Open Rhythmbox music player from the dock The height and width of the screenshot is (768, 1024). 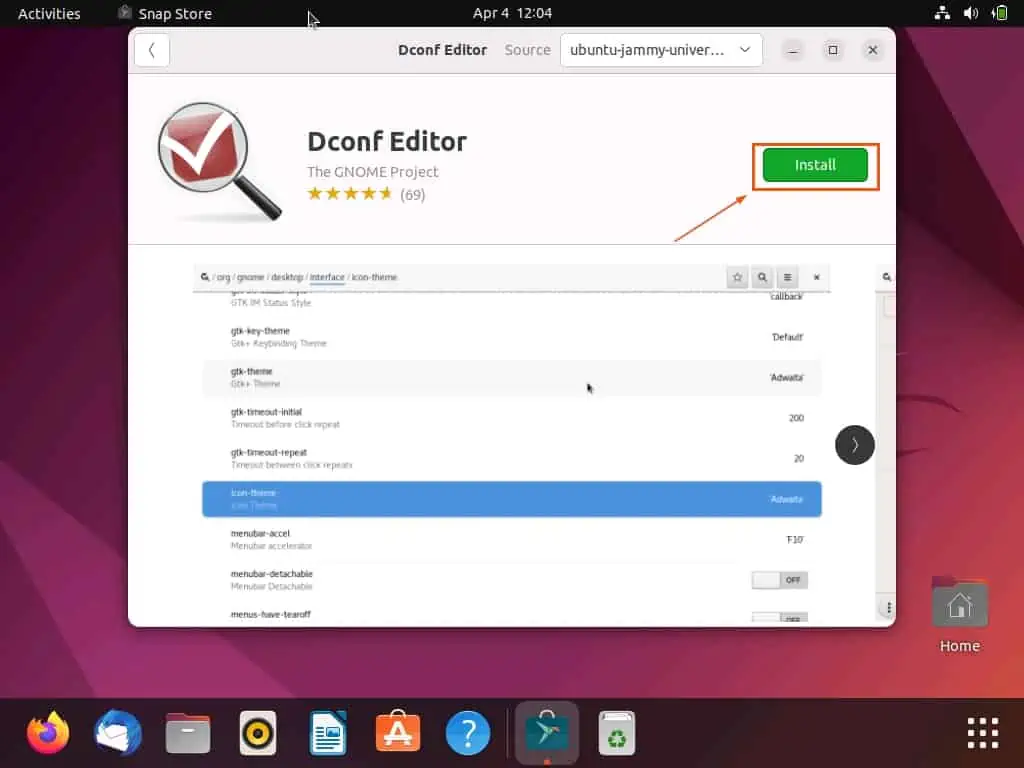coord(257,732)
